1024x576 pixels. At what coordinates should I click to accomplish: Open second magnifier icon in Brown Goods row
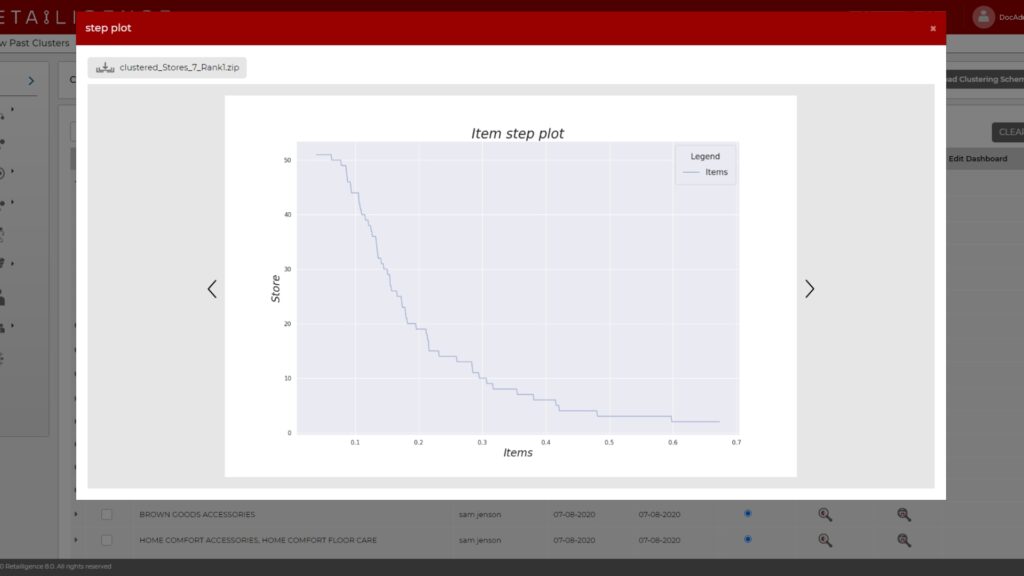click(x=903, y=514)
